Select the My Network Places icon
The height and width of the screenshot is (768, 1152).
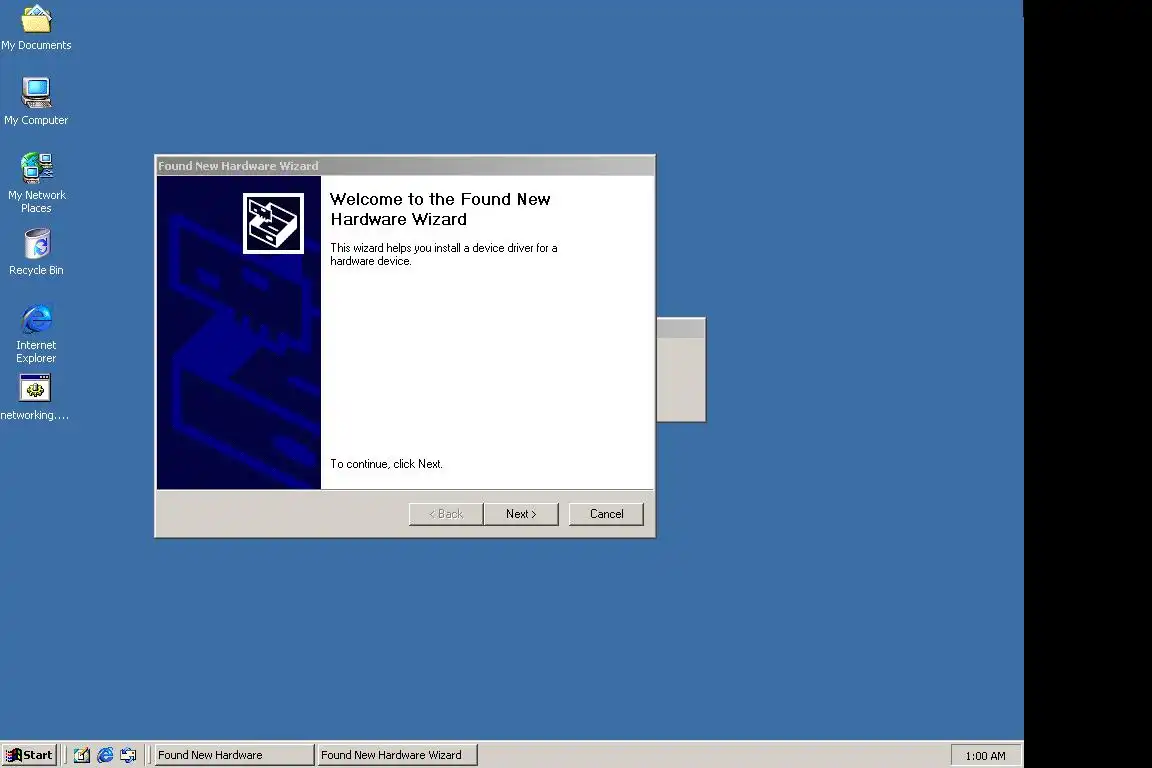tap(36, 182)
